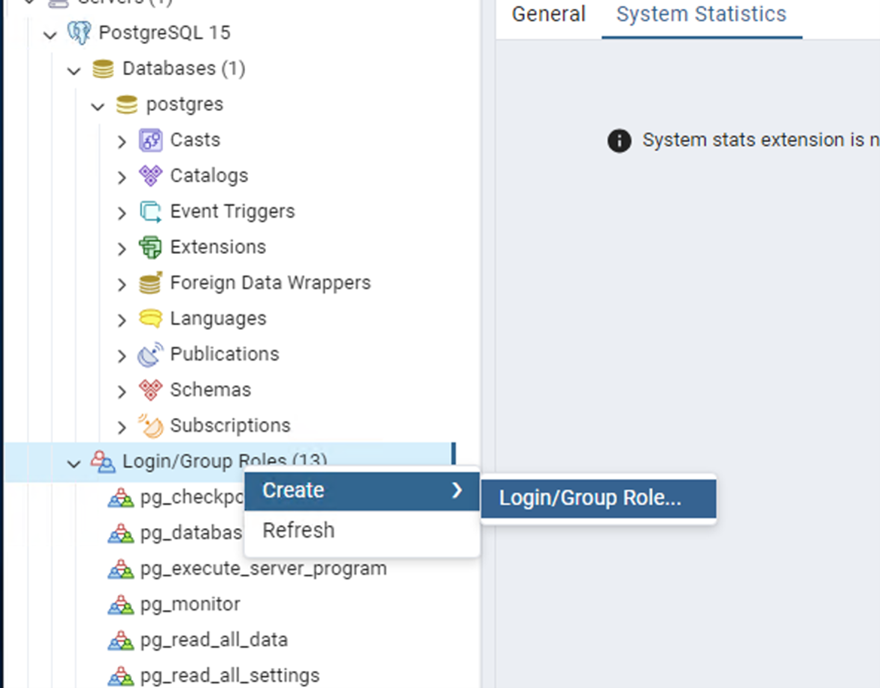Image resolution: width=880 pixels, height=688 pixels.
Task: Choose Refresh from the context menu
Action: [x=298, y=531]
